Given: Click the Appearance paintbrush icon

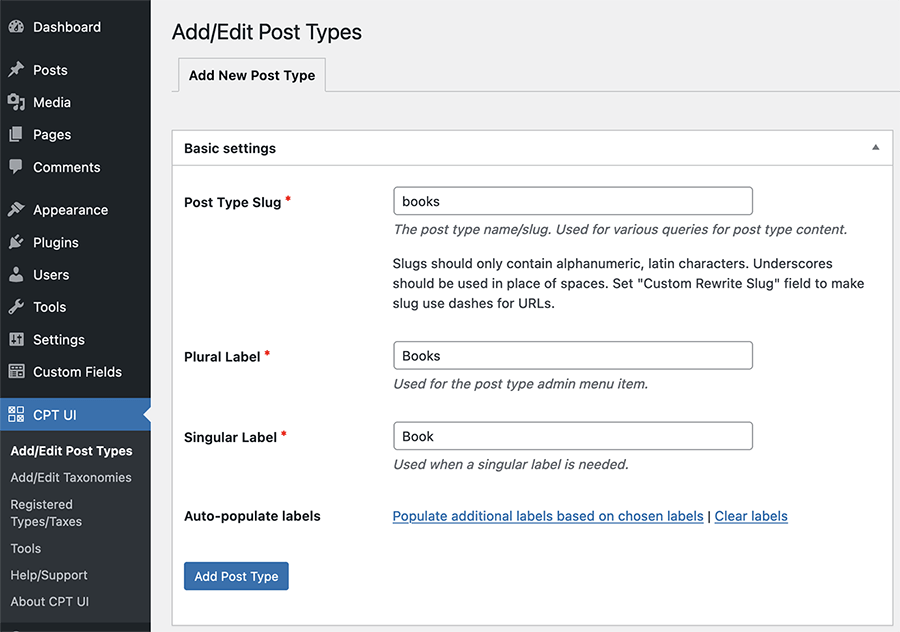Looking at the screenshot, I should [x=16, y=210].
